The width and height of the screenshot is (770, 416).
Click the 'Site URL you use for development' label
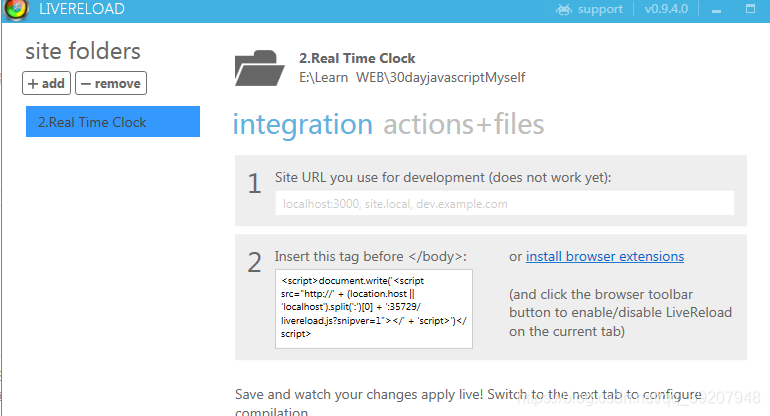(x=443, y=177)
